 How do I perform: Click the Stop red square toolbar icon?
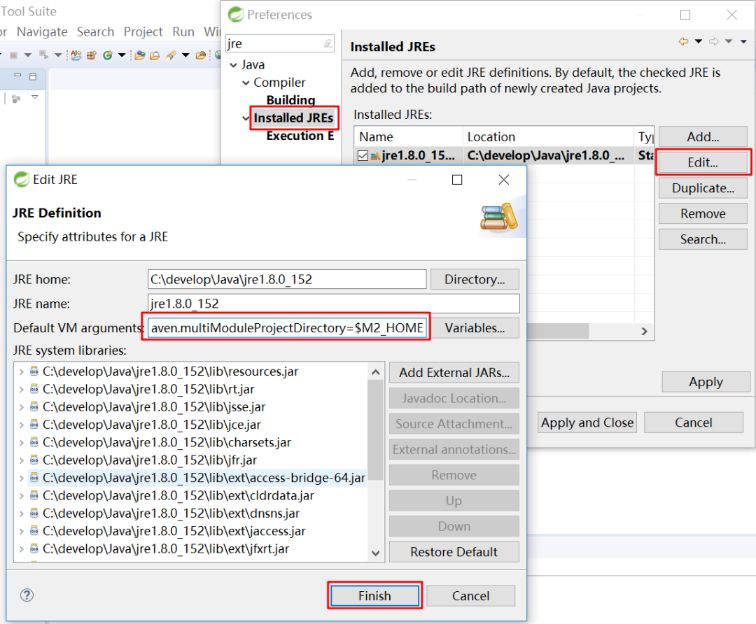point(14,55)
